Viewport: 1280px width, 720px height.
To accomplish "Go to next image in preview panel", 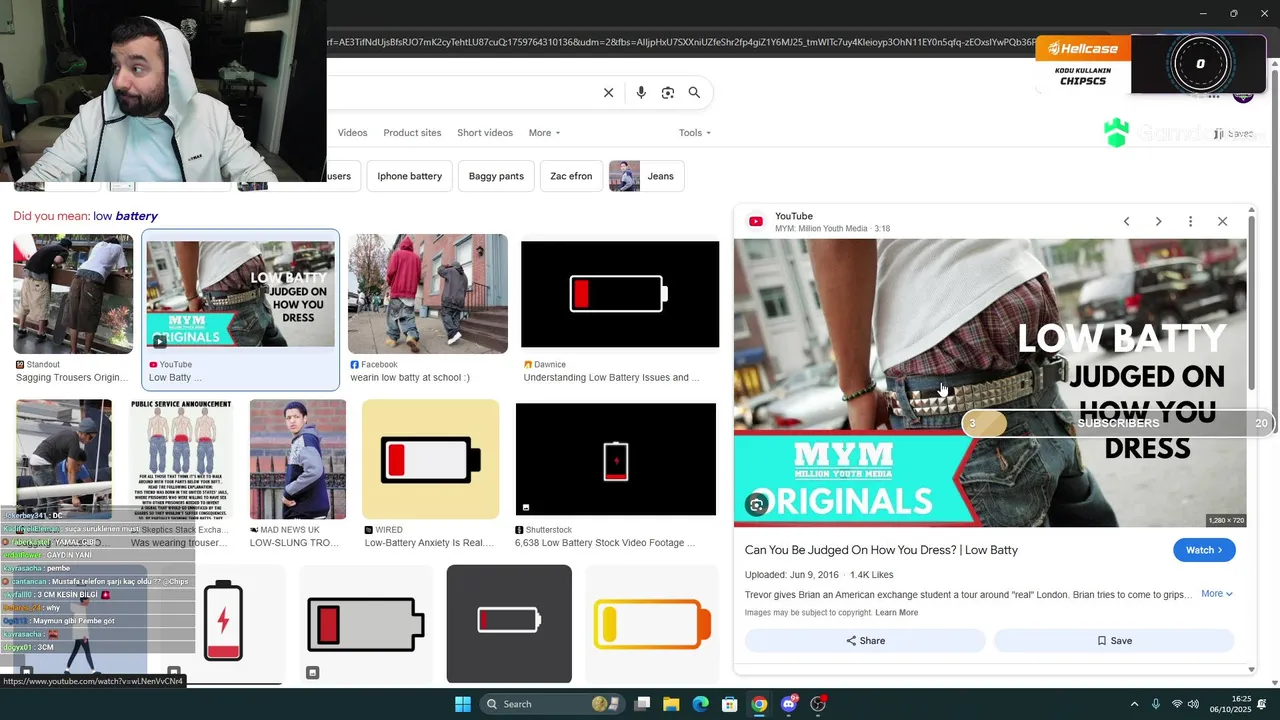I will pyautogui.click(x=1158, y=221).
